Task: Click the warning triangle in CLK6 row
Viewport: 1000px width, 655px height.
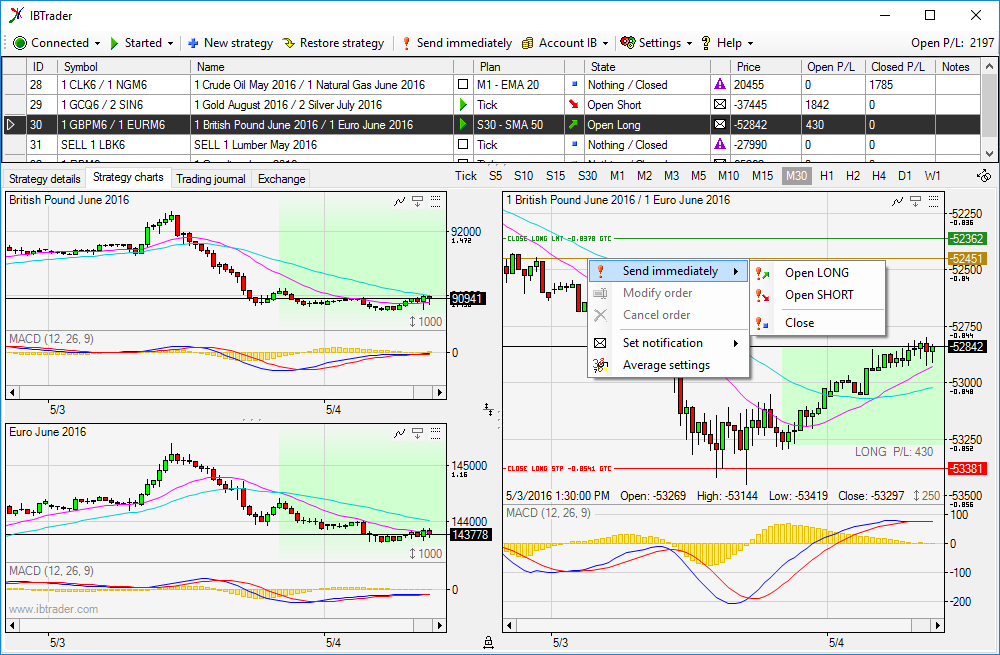Action: tap(719, 85)
